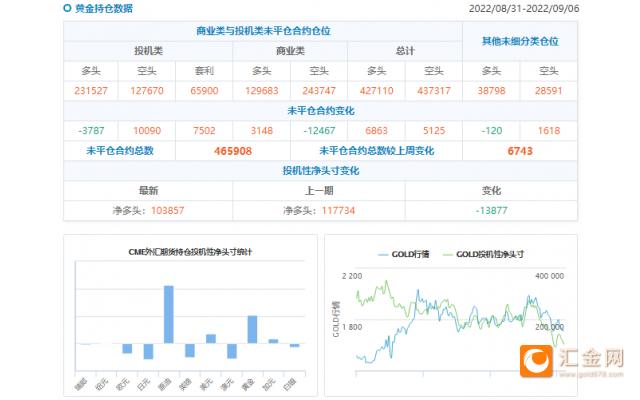The image size is (640, 400).
Task: Click the change value 10090
Action: tap(147, 131)
